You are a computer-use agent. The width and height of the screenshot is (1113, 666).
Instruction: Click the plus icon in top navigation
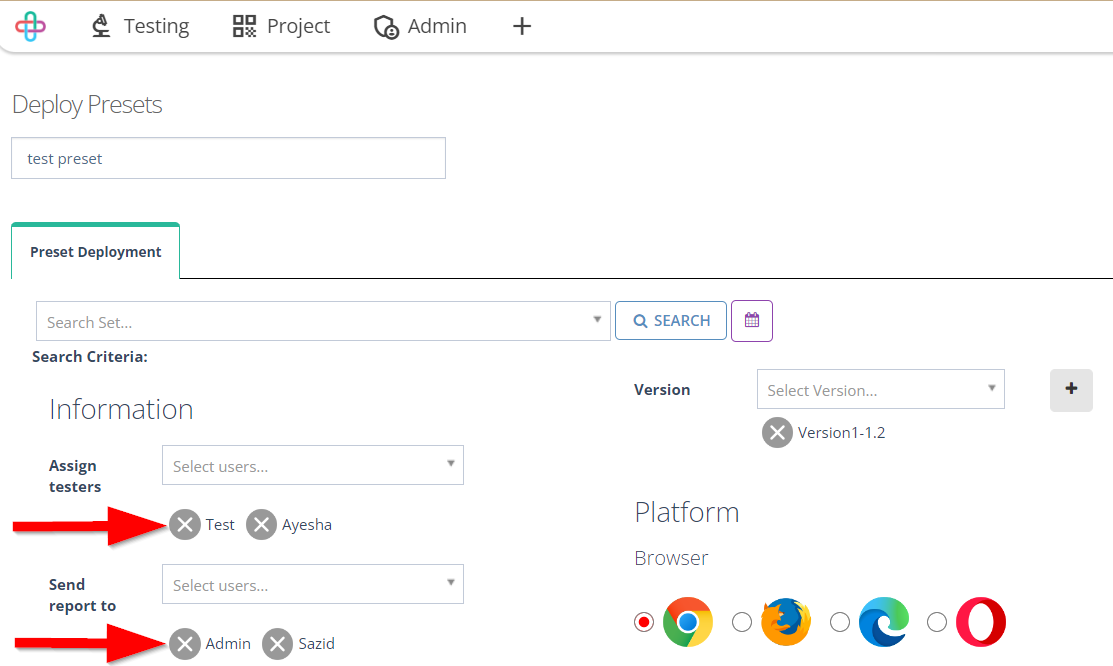coord(522,26)
